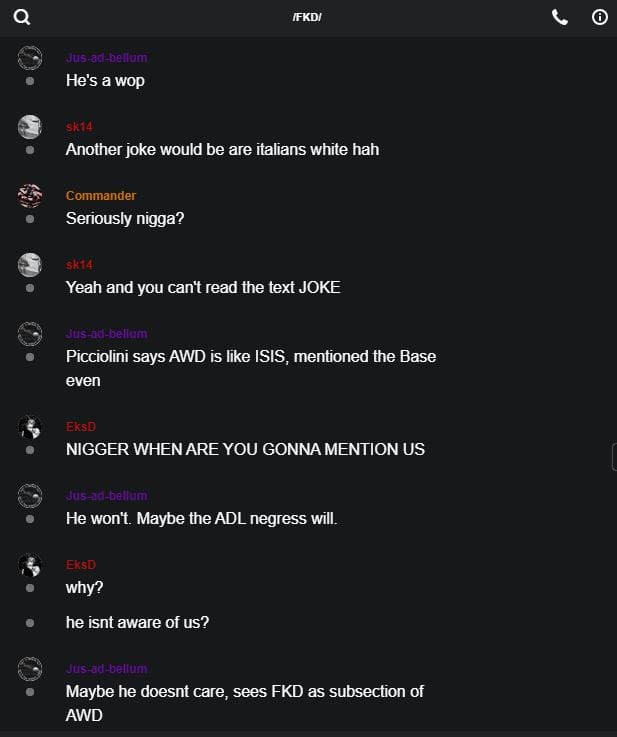Click Commander's profile avatar
Image resolution: width=617 pixels, height=737 pixels.
pyautogui.click(x=30, y=195)
